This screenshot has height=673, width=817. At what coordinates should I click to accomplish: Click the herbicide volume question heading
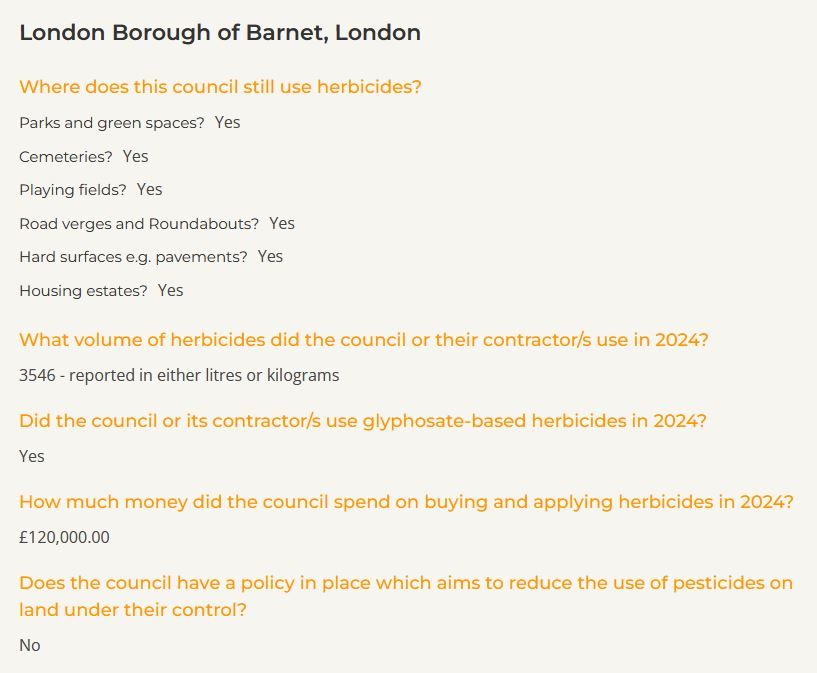coord(364,340)
